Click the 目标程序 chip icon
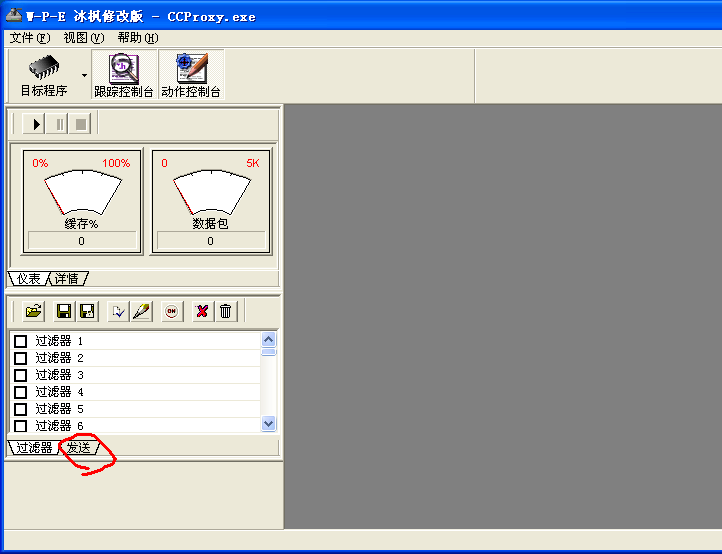This screenshot has height=554, width=722. (x=44, y=67)
